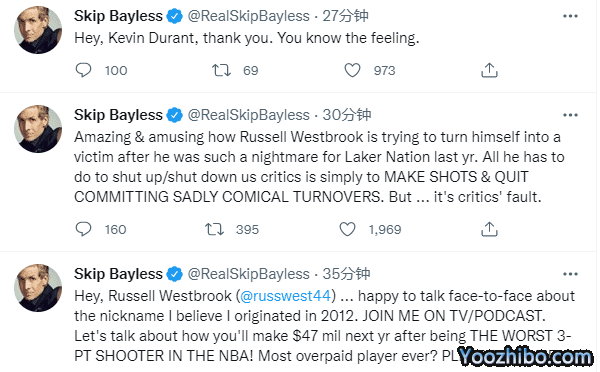
Task: Reply to the Kevin Durant tweet
Action: (x=83, y=70)
